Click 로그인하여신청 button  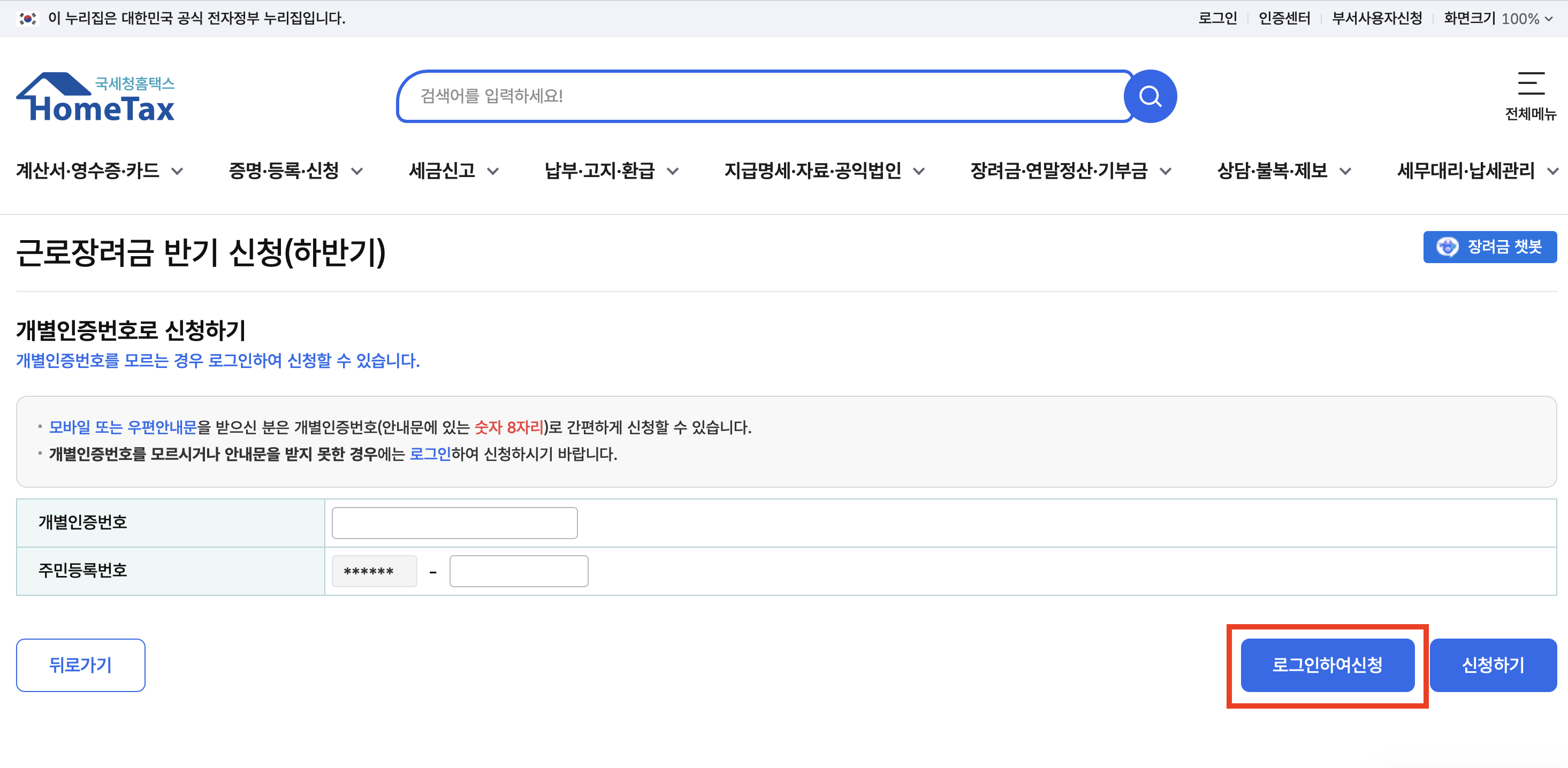[1327, 665]
